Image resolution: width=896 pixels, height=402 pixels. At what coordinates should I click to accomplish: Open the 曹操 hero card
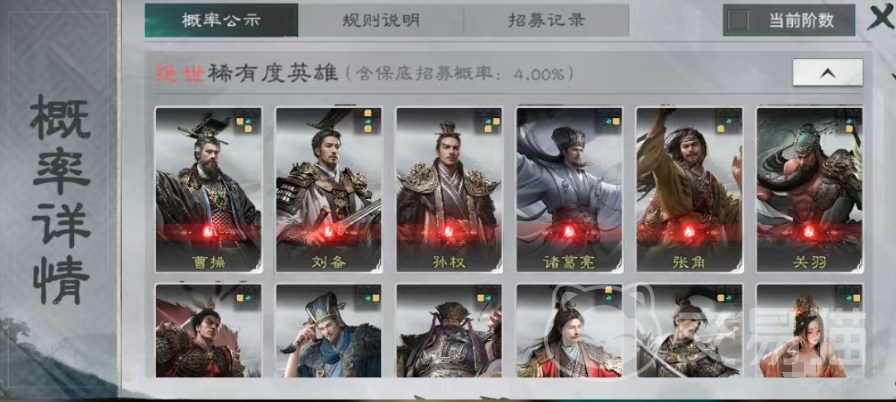pyautogui.click(x=209, y=190)
